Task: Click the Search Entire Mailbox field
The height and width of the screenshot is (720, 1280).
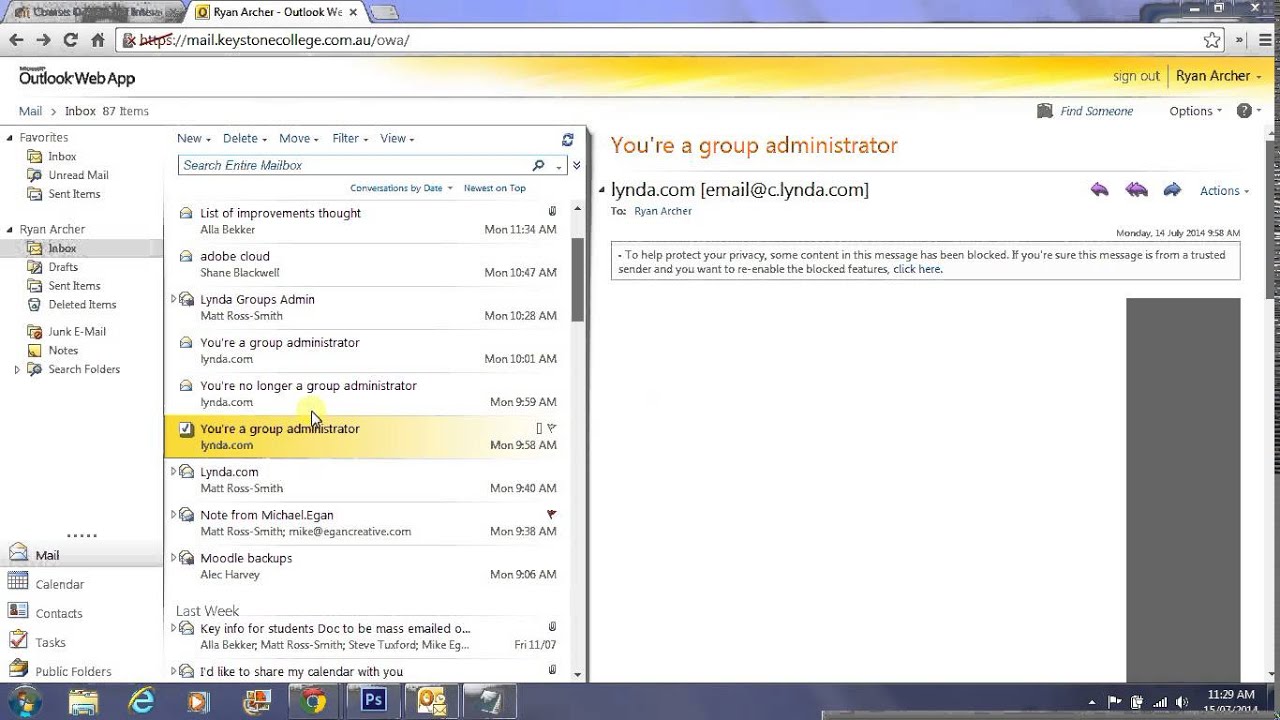Action: [x=355, y=165]
